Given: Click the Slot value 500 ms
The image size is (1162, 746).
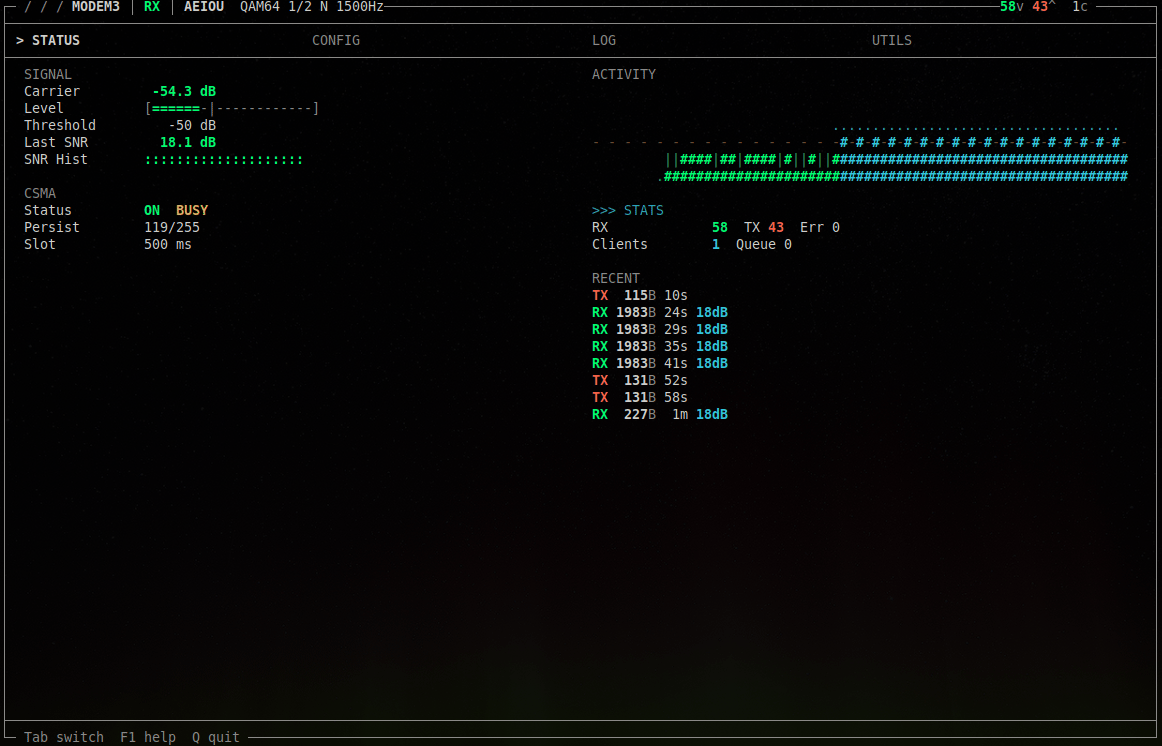Looking at the screenshot, I should click(167, 244).
